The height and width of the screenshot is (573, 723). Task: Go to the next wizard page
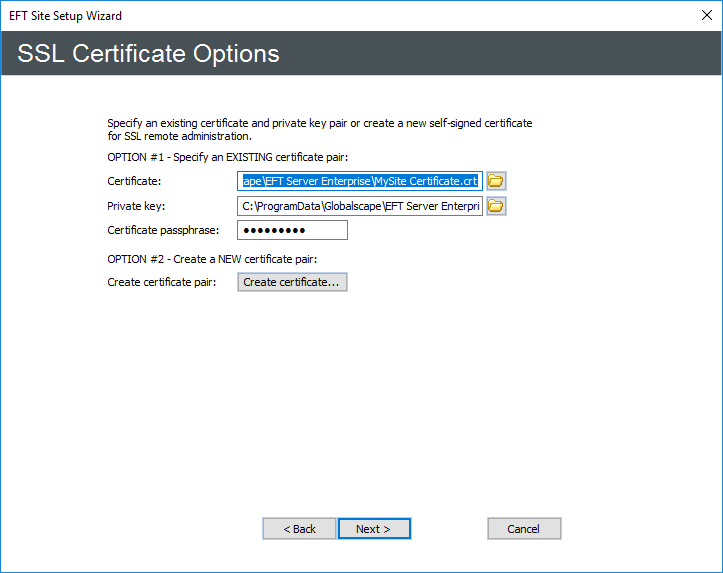[x=374, y=529]
